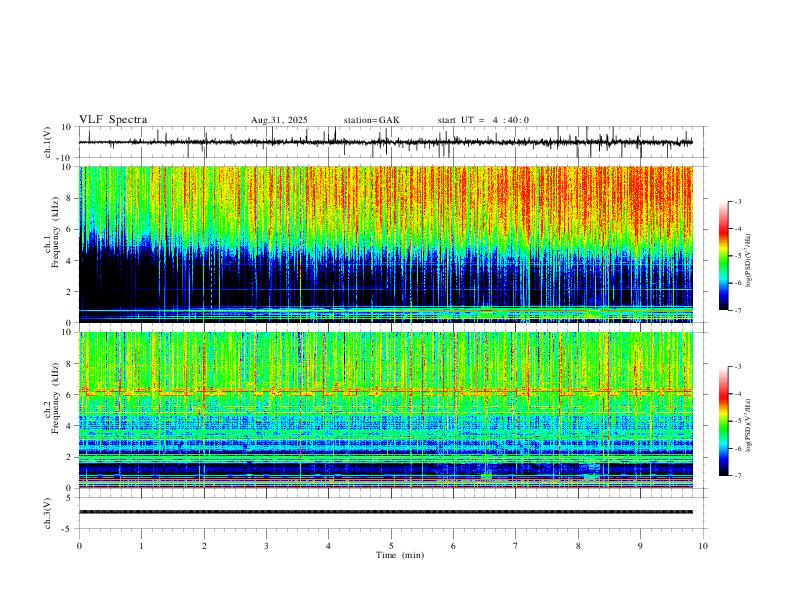Click the "-7" tick on ch.1 colorbar
Viewport: 792px width, 612px height.
point(737,310)
